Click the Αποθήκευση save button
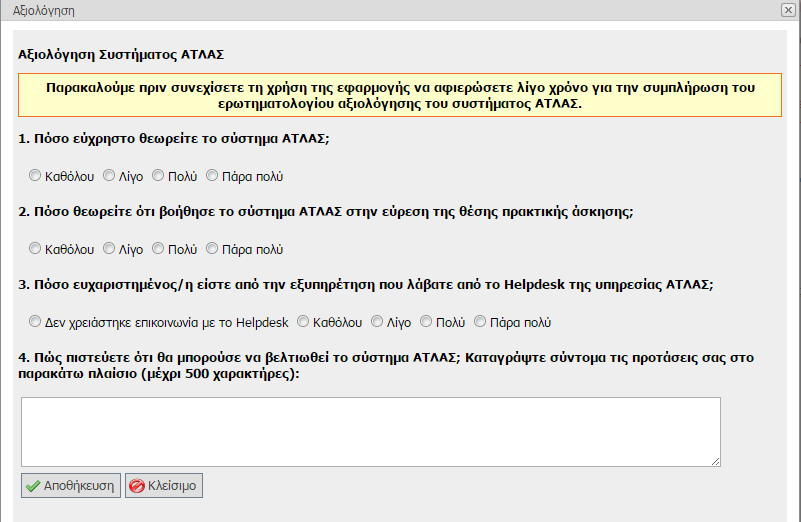The height and width of the screenshot is (522, 801). (x=71, y=485)
